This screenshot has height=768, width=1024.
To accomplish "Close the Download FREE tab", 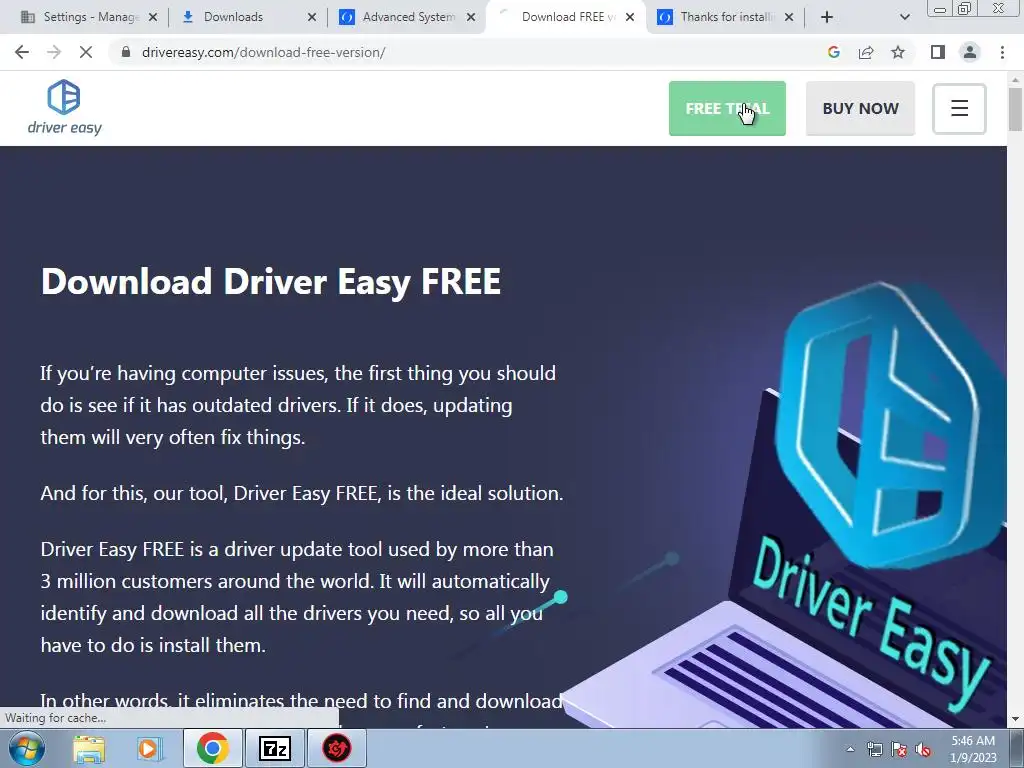I will 630,18.
